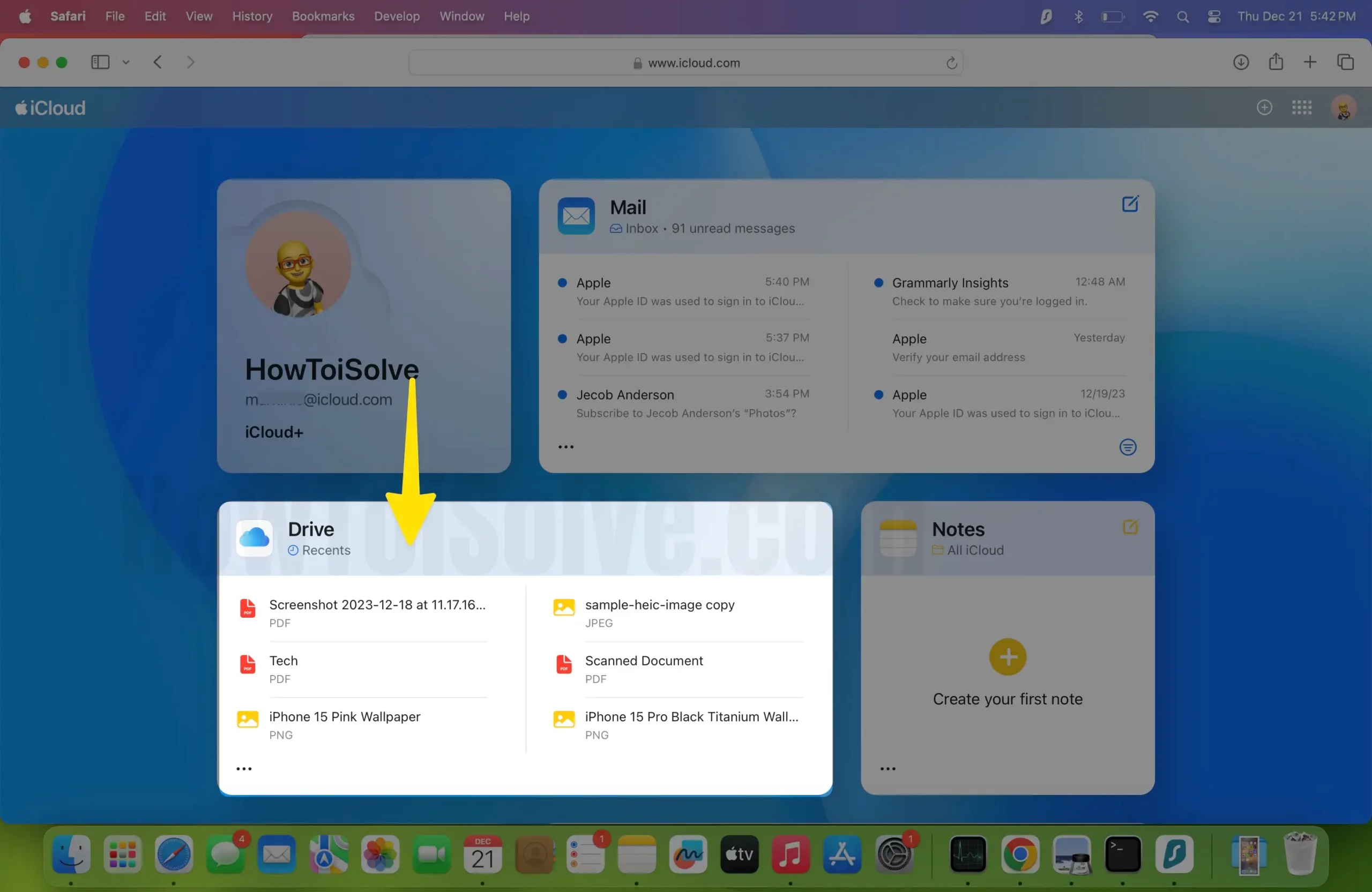Open the File menu
The image size is (1372, 892).
(115, 17)
